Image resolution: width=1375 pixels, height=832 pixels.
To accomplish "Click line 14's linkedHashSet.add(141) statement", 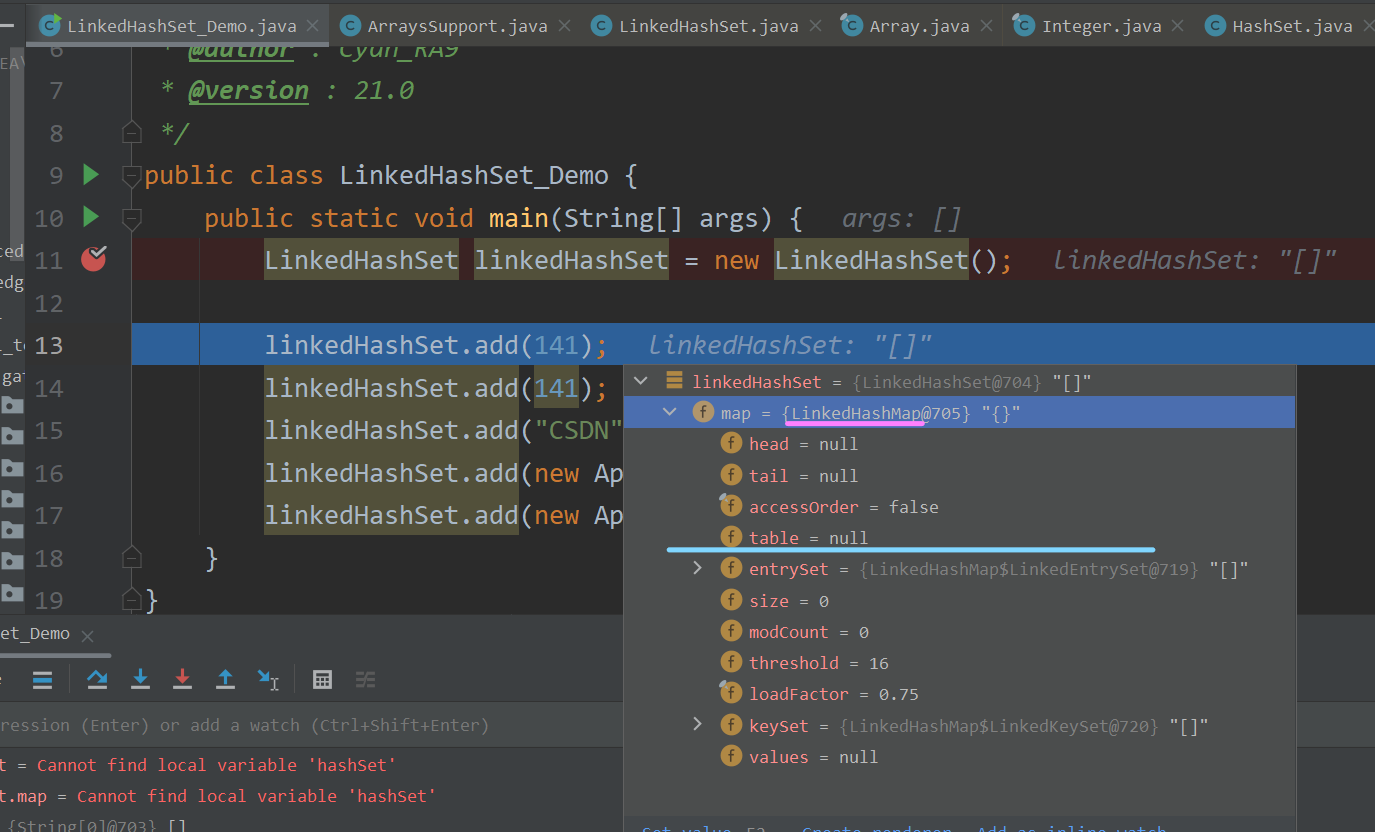I will (x=436, y=387).
